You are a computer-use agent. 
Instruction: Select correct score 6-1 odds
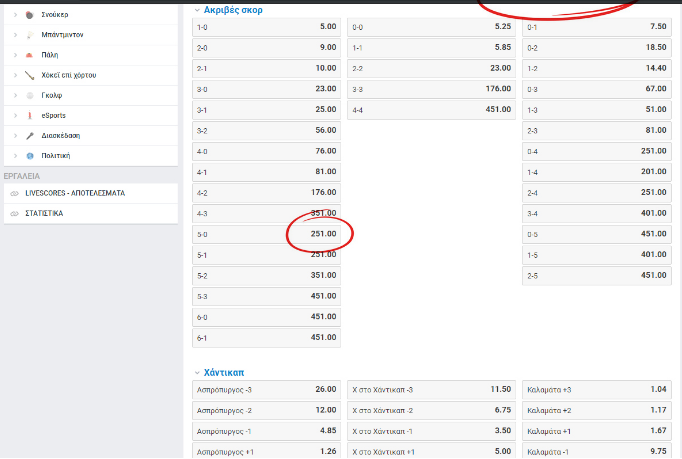pyautogui.click(x=267, y=338)
